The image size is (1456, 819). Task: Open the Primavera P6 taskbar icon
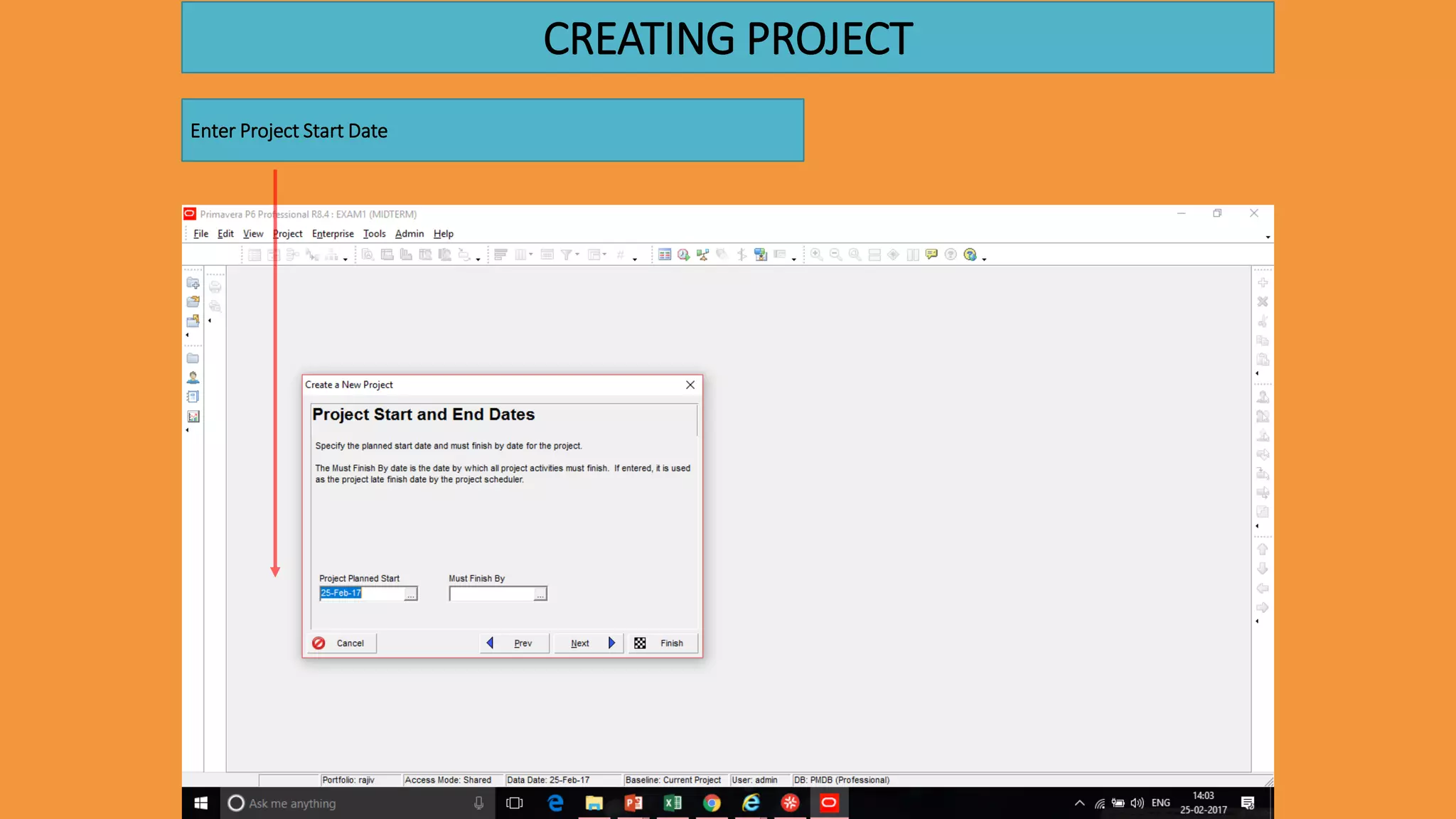coord(829,803)
